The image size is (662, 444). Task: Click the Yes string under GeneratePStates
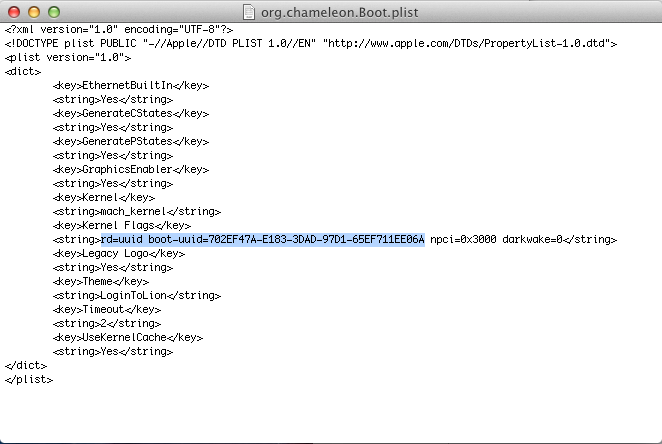[x=113, y=155]
